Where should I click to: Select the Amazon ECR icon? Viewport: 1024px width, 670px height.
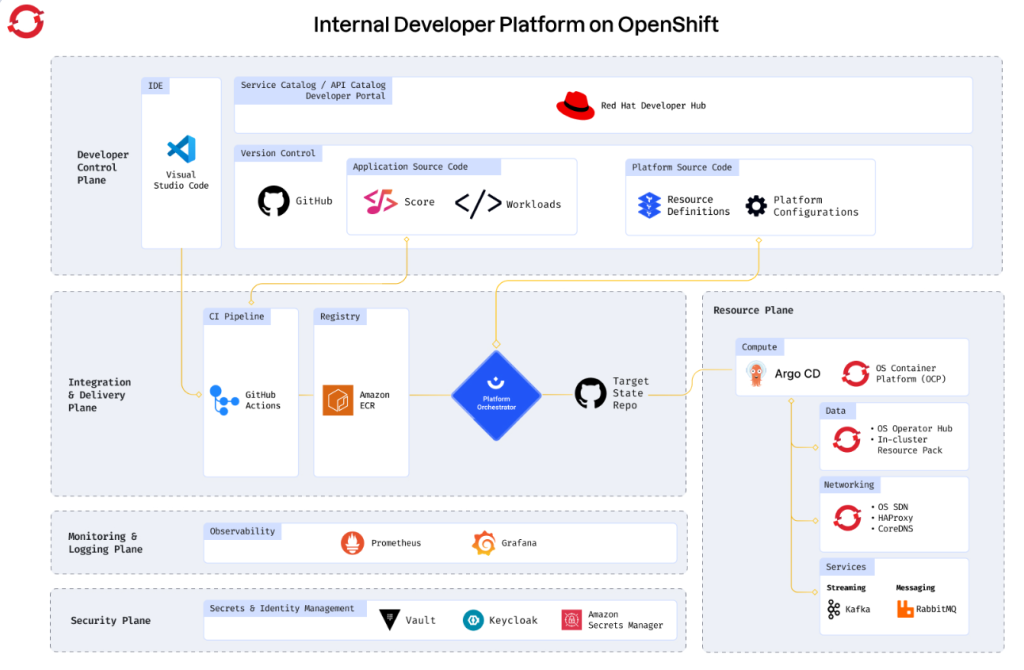338,400
